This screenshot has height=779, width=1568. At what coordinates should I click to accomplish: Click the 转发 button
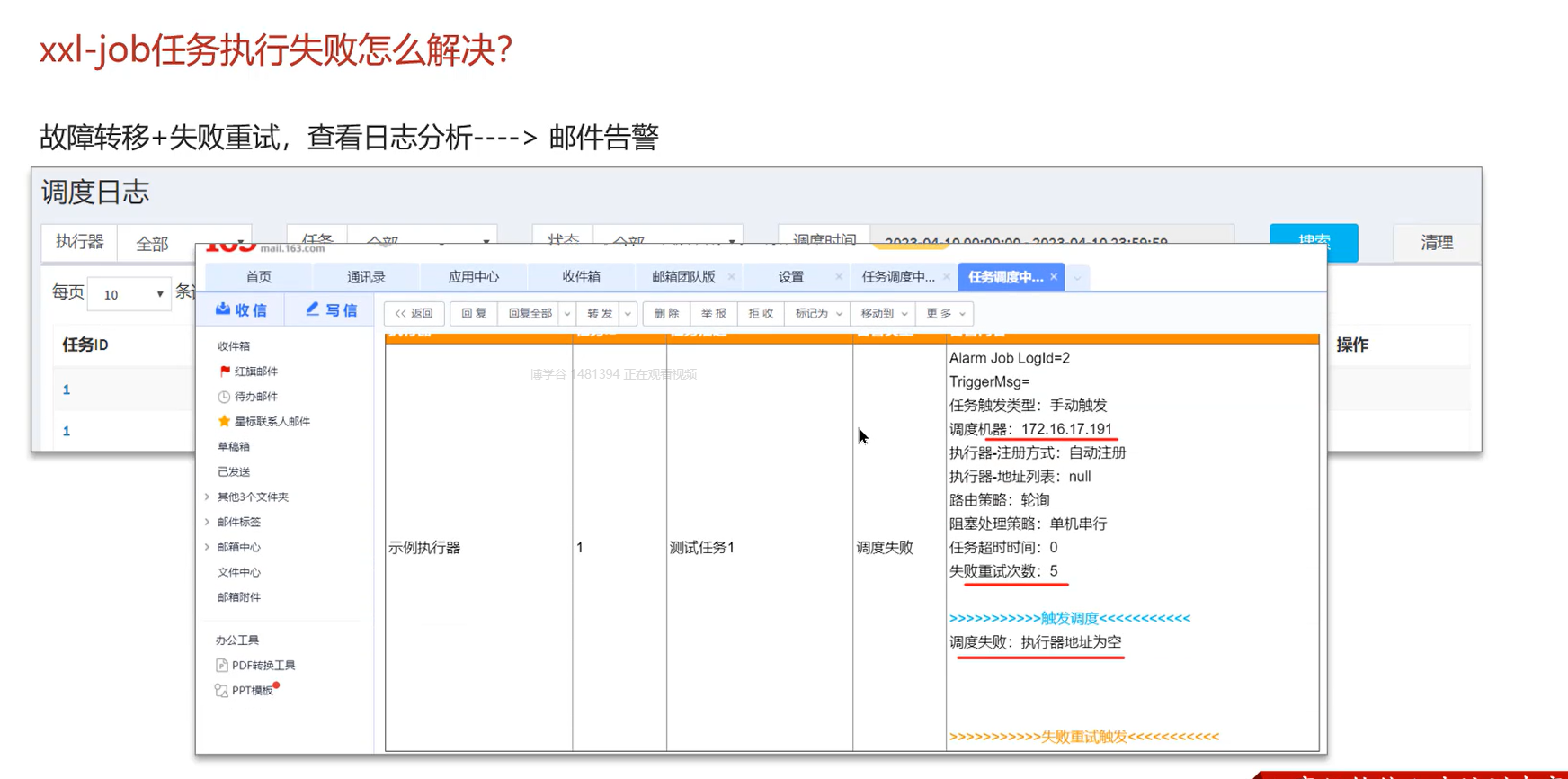pyautogui.click(x=600, y=313)
